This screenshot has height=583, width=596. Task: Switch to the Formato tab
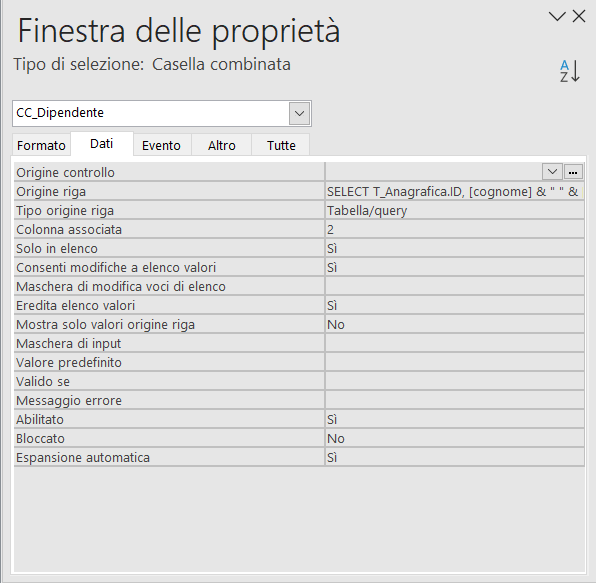pyautogui.click(x=41, y=145)
